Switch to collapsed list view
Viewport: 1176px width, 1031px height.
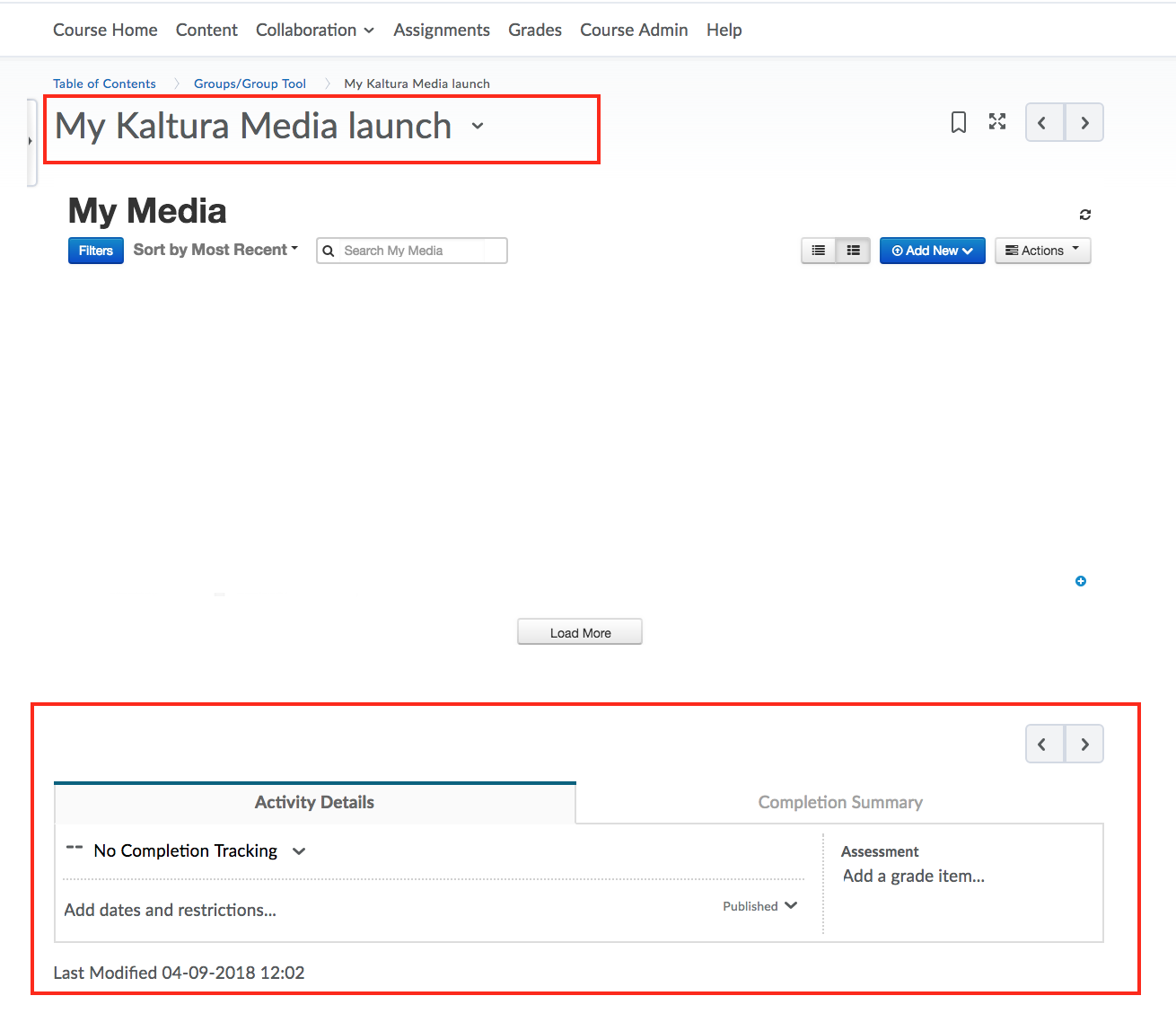pos(818,251)
